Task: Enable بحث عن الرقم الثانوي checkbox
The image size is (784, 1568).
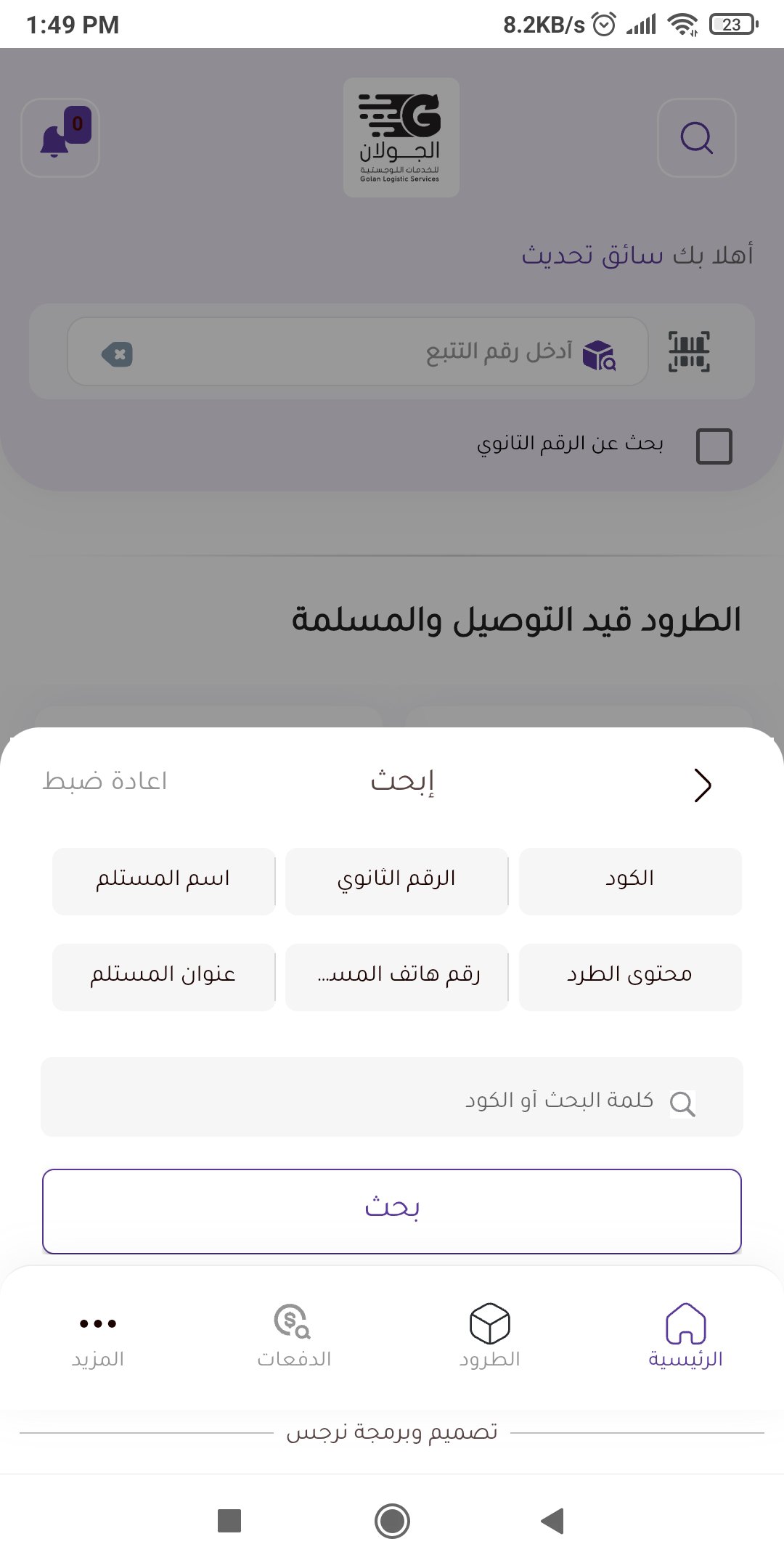Action: pyautogui.click(x=714, y=446)
